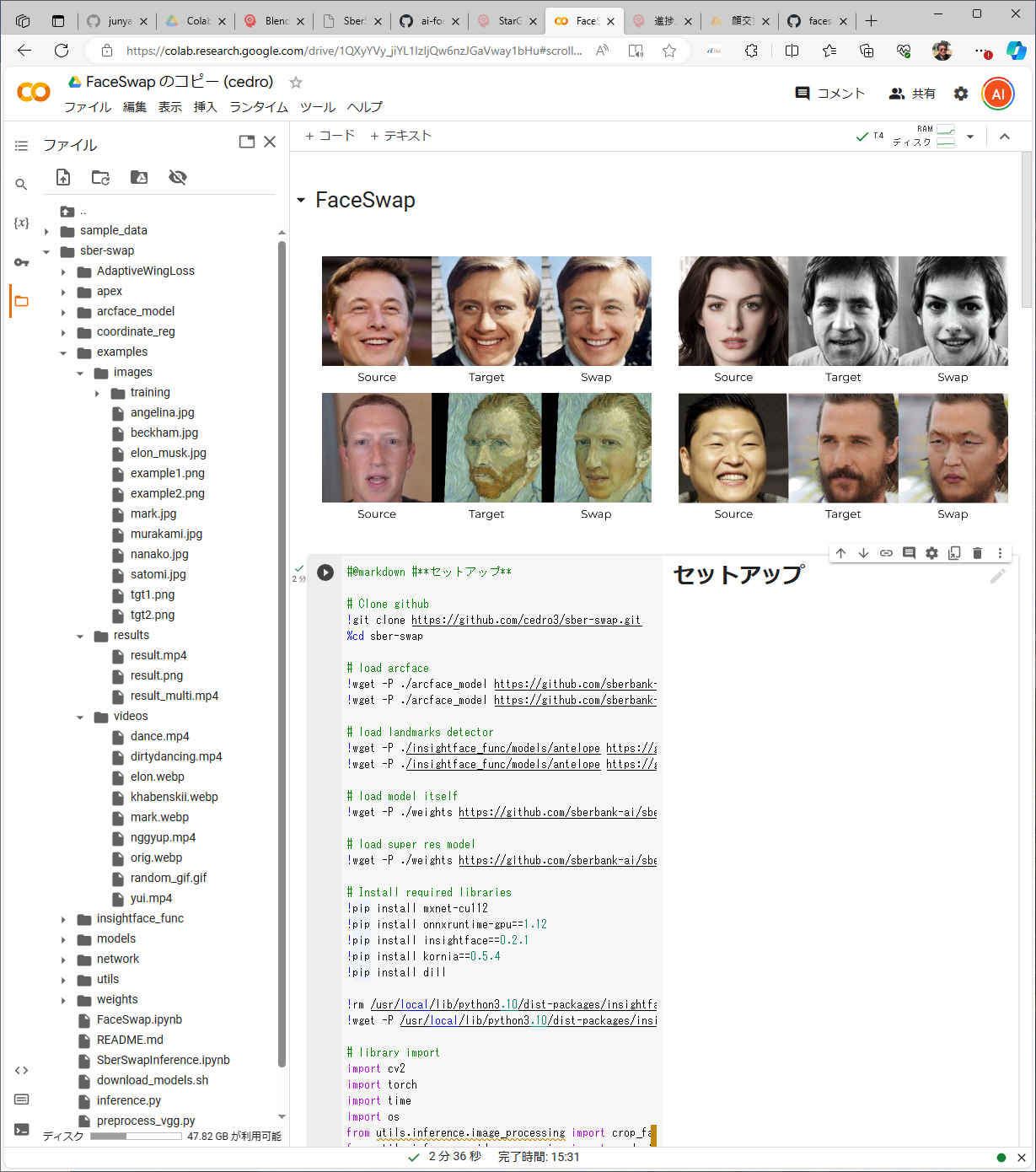Open the ランタイム menu

258,107
